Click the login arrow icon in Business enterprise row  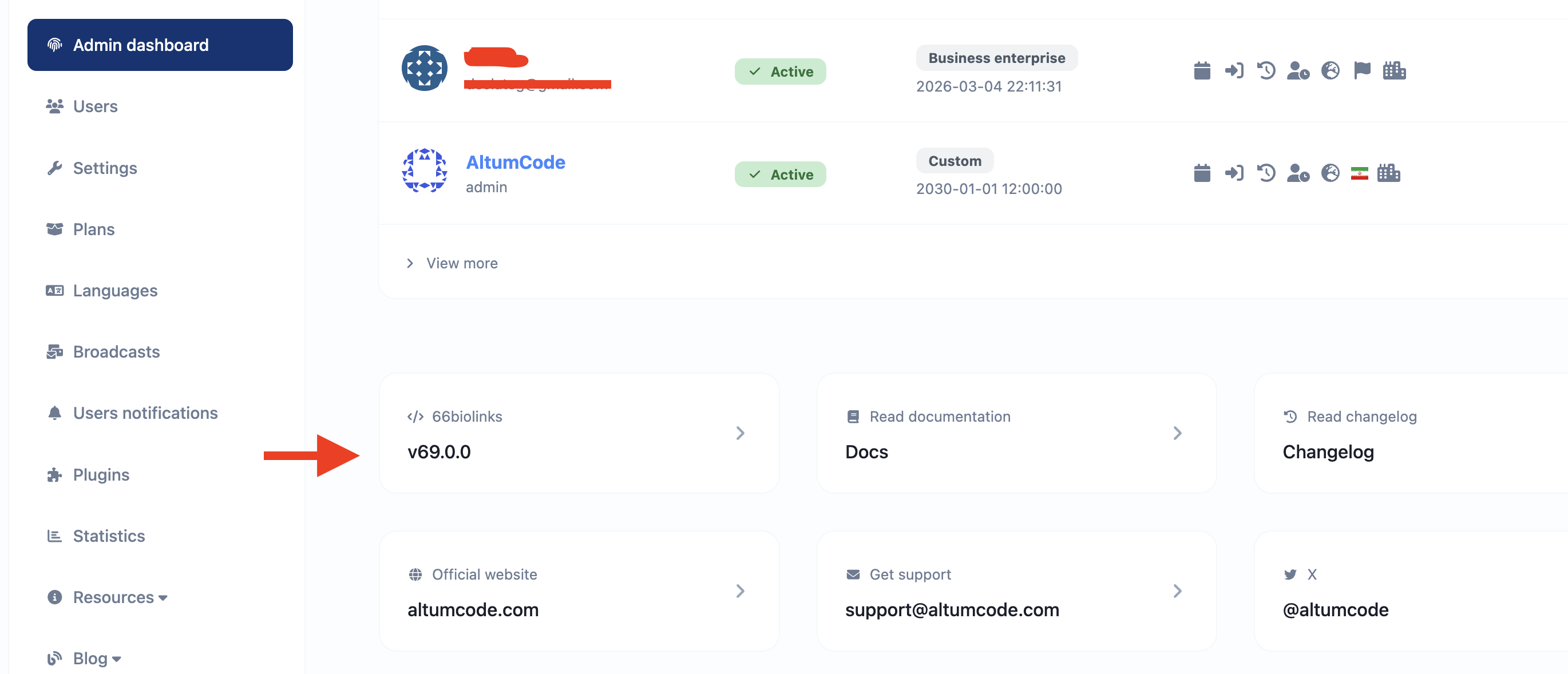[x=1234, y=70]
